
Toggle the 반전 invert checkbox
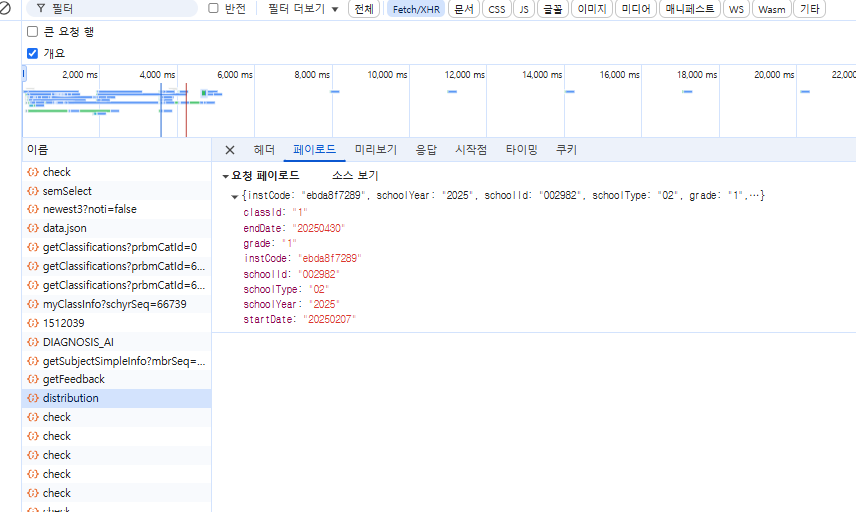(213, 8)
